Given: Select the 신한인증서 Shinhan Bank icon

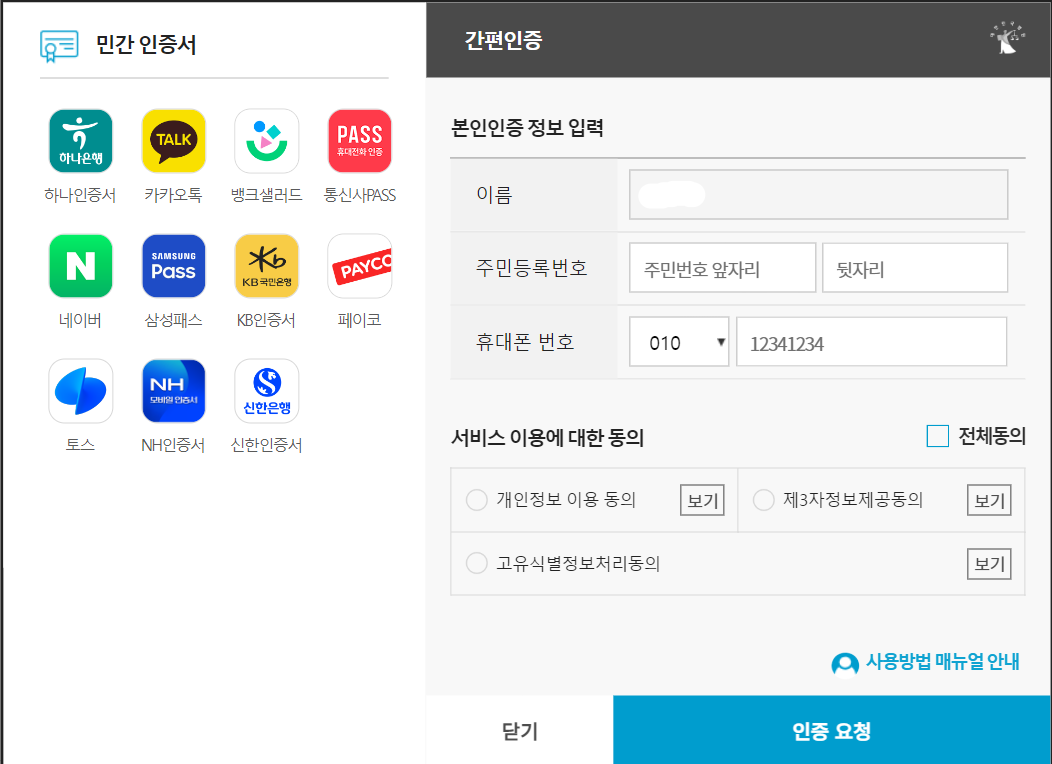Looking at the screenshot, I should [x=266, y=391].
